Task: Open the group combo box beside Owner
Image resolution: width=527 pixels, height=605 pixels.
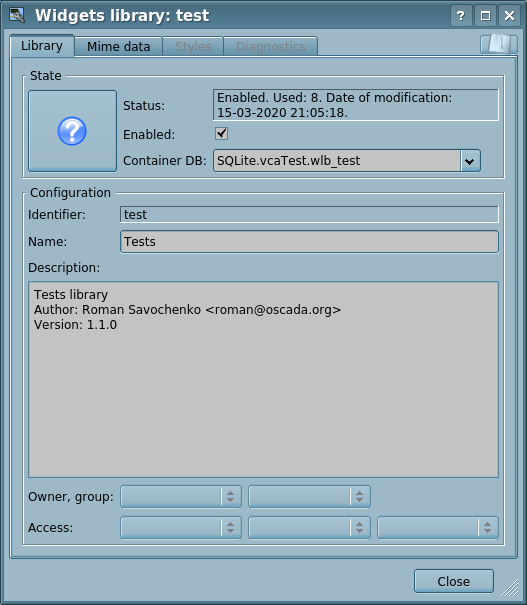Action: 309,497
